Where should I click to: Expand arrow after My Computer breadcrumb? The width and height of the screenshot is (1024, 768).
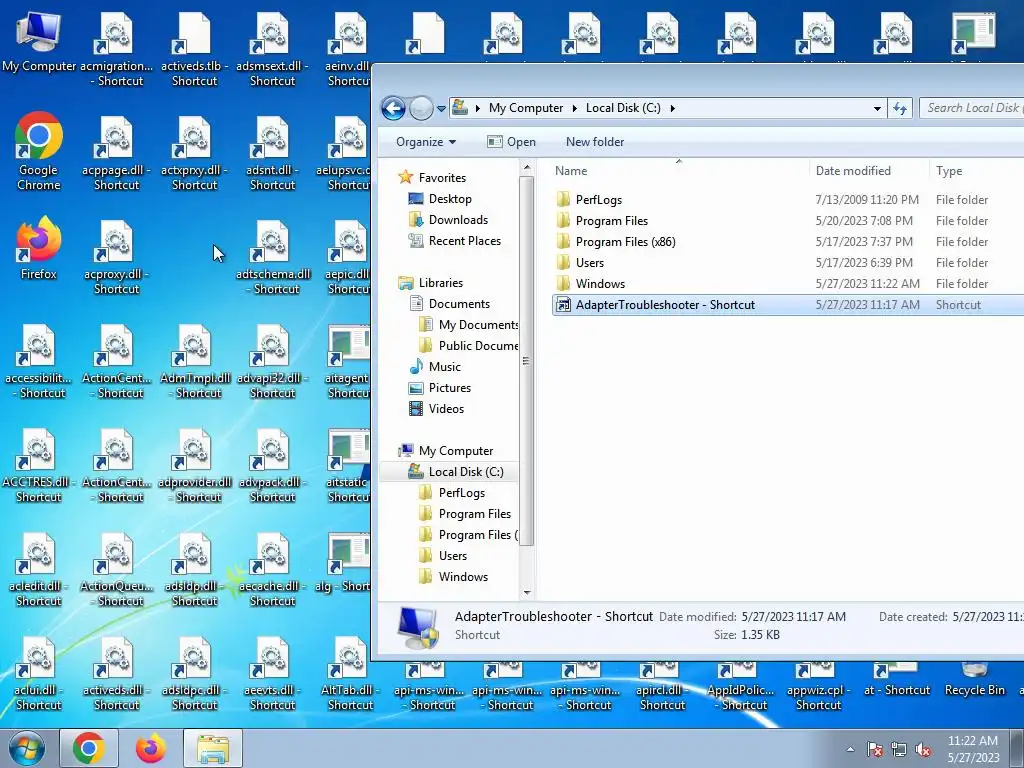pyautogui.click(x=574, y=108)
